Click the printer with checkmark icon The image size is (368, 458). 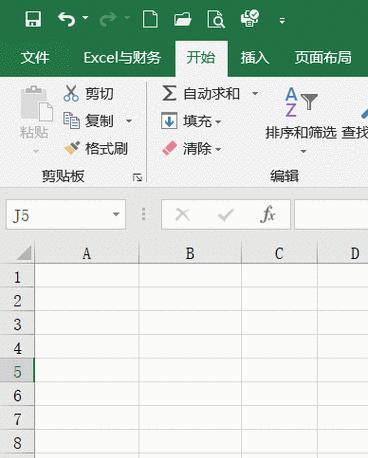pos(250,18)
